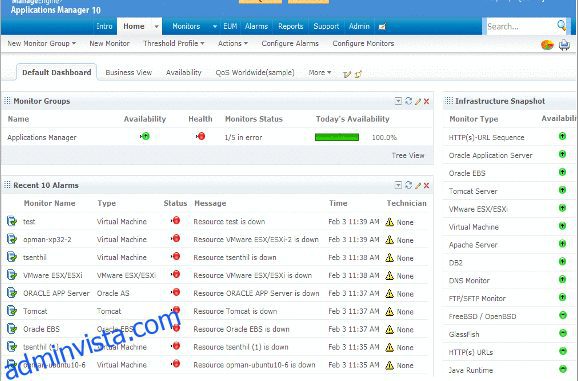Click the edit dashboard icon after More

pos(347,74)
